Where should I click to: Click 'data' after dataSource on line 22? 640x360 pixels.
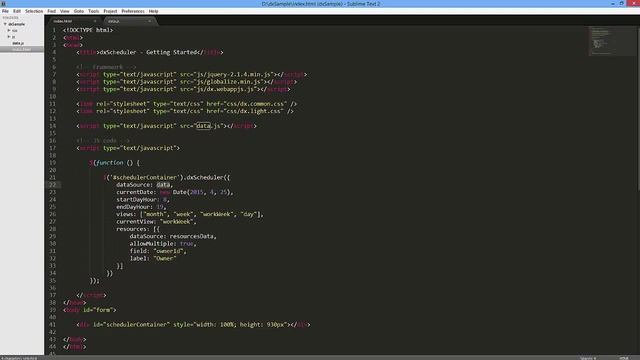(x=163, y=185)
